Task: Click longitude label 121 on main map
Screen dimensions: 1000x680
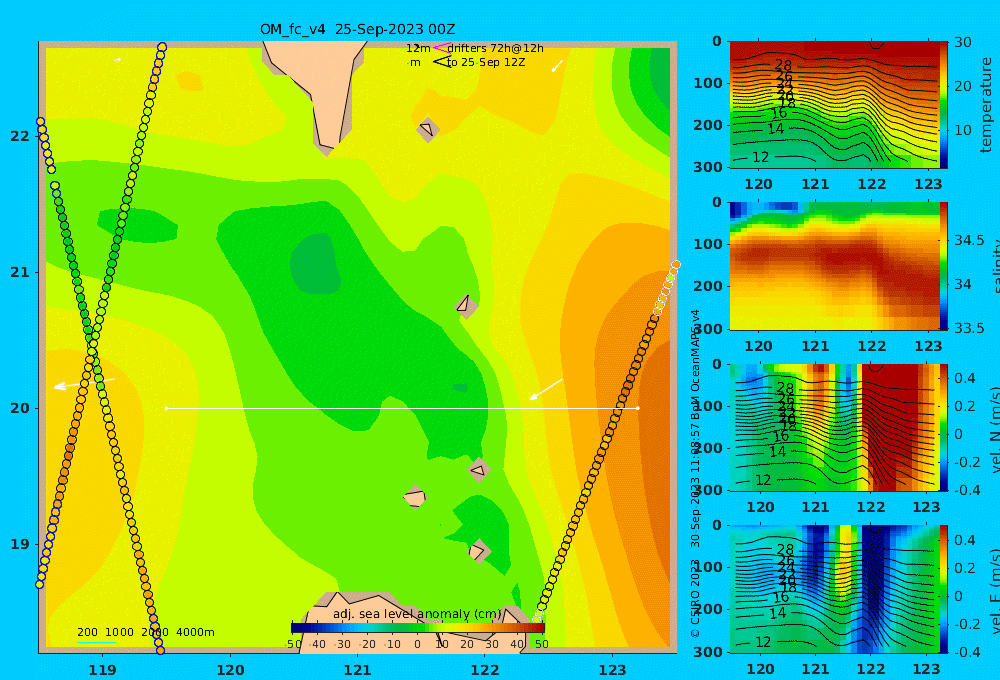Action: 358,670
